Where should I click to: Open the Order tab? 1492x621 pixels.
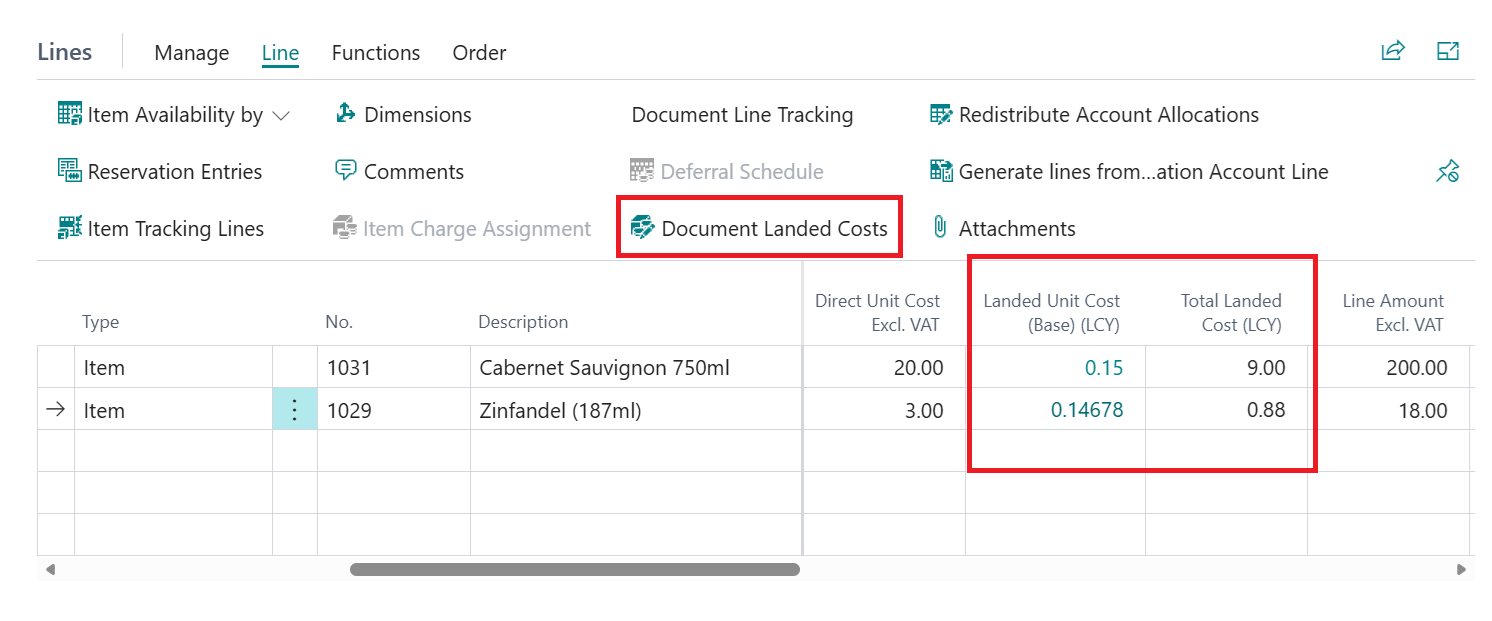click(479, 53)
